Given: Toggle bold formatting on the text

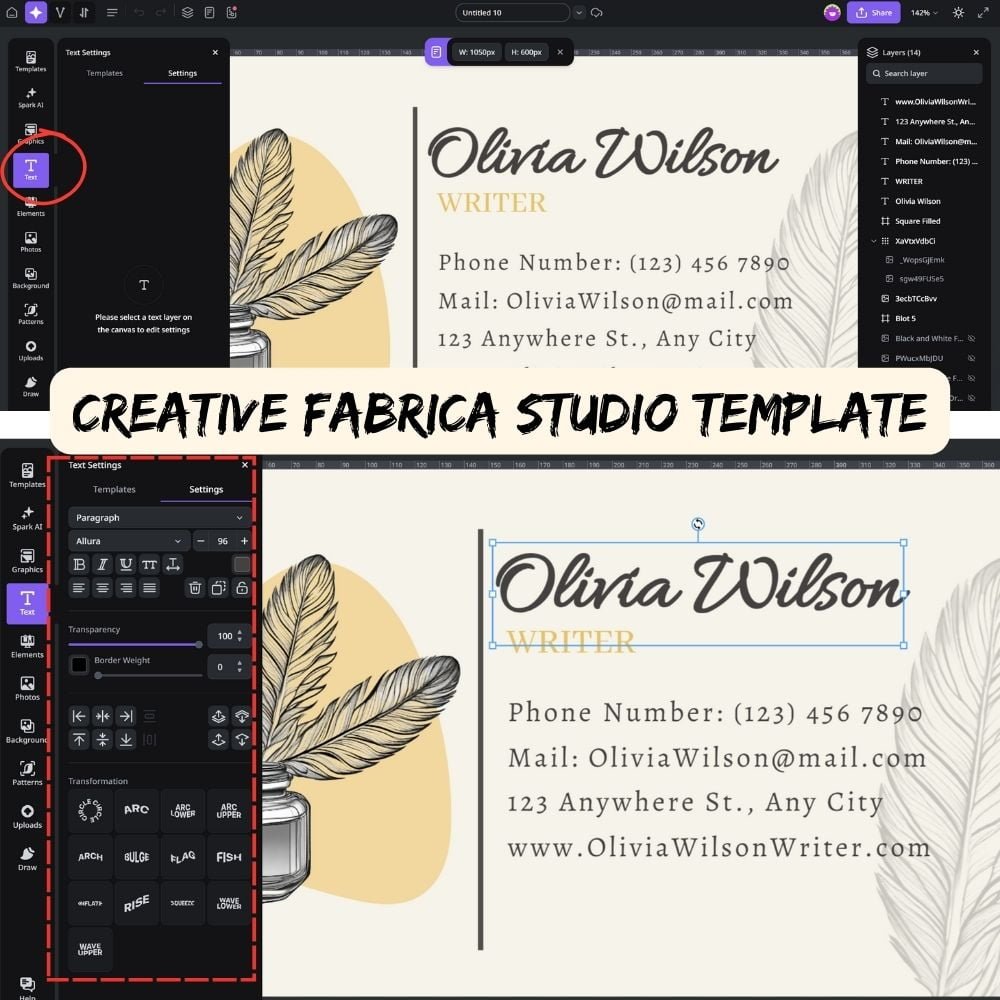Looking at the screenshot, I should click(79, 566).
